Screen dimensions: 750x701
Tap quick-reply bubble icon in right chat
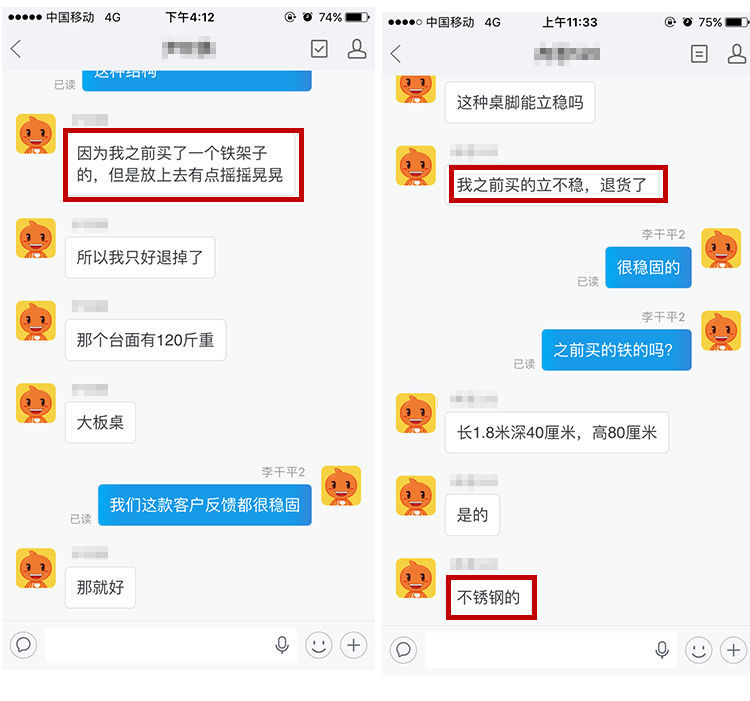(x=403, y=650)
